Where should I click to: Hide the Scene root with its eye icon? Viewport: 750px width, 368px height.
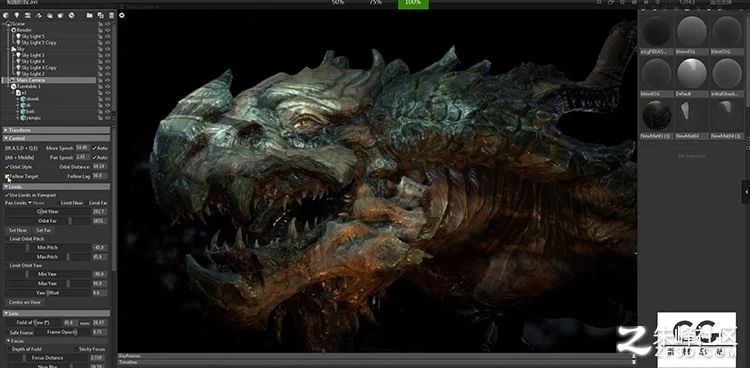pyautogui.click(x=108, y=24)
